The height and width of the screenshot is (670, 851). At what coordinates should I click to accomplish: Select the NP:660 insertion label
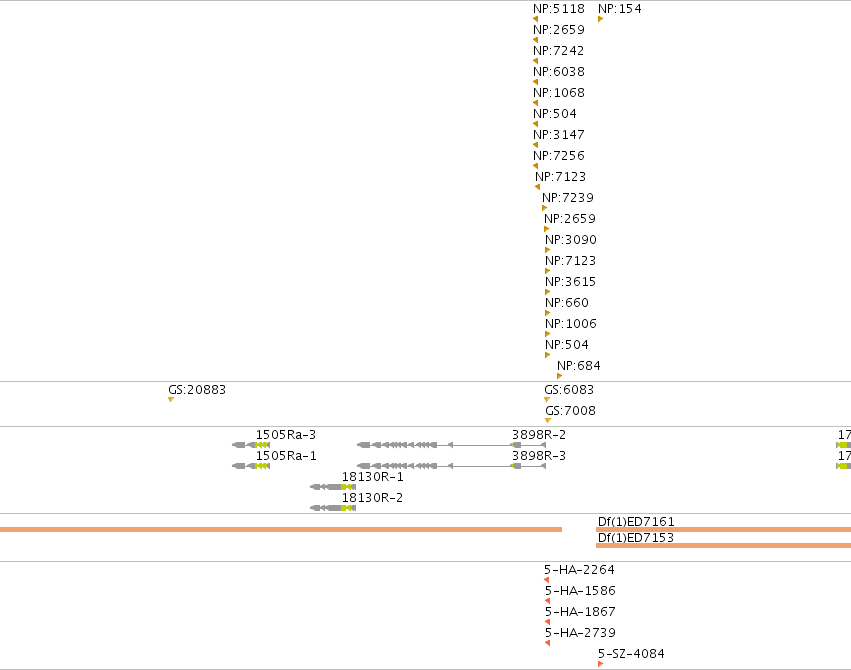[567, 303]
